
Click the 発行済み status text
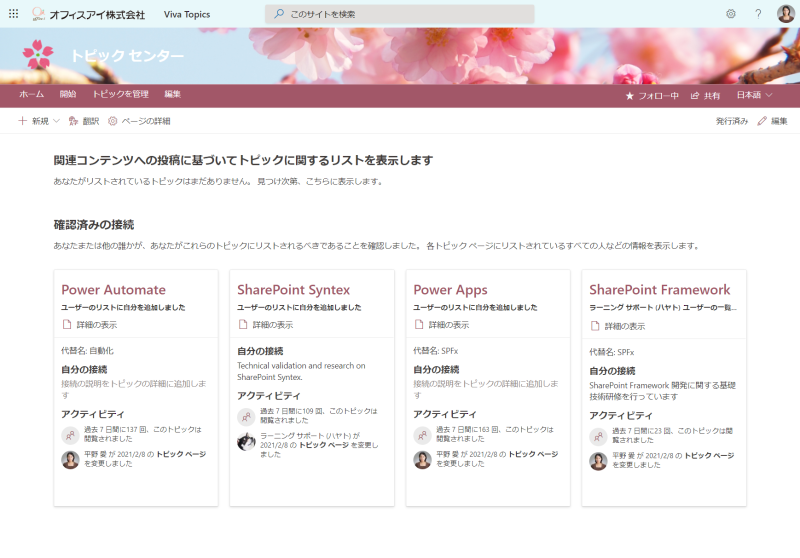732,121
